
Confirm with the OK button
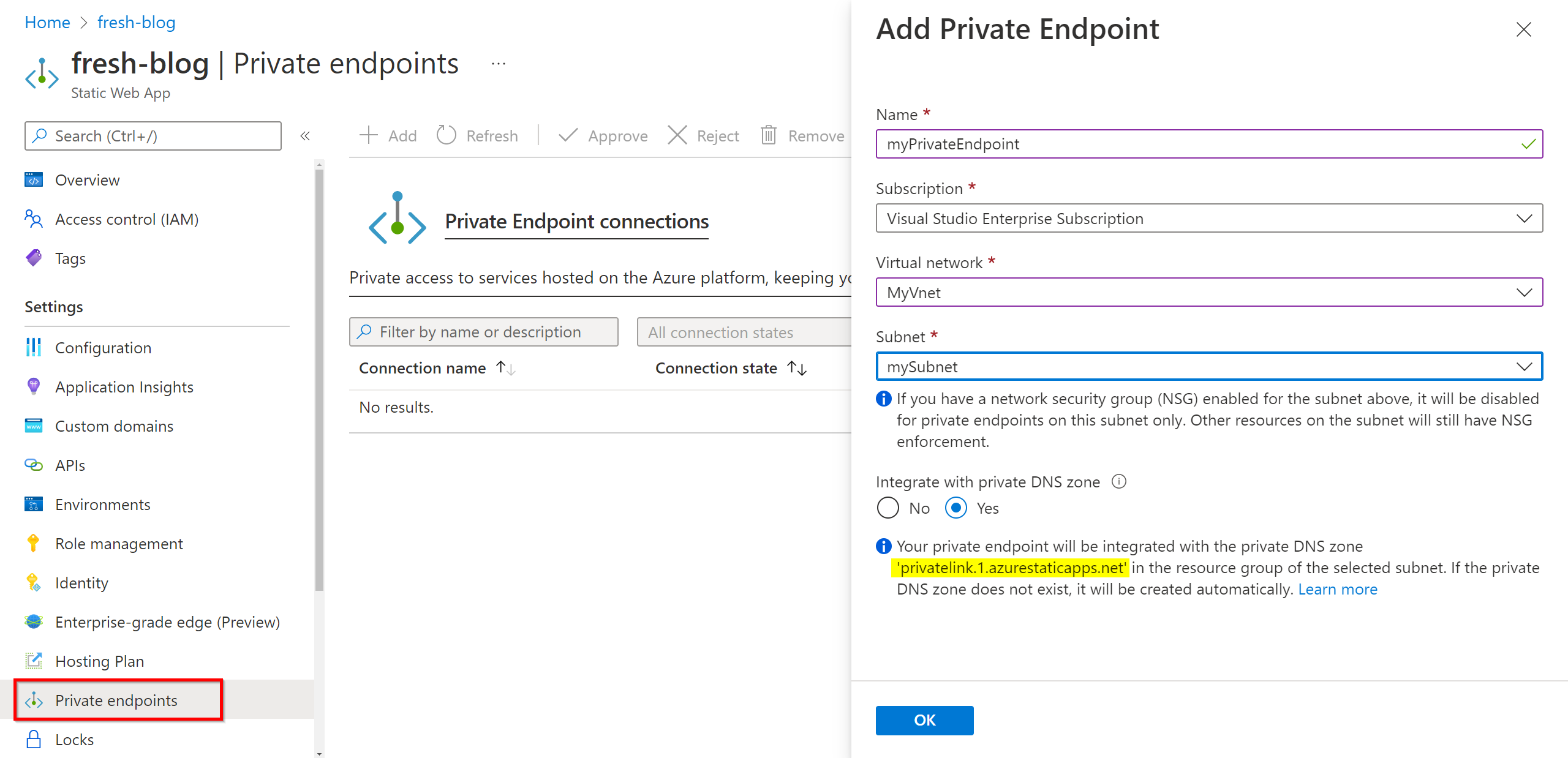point(924,720)
